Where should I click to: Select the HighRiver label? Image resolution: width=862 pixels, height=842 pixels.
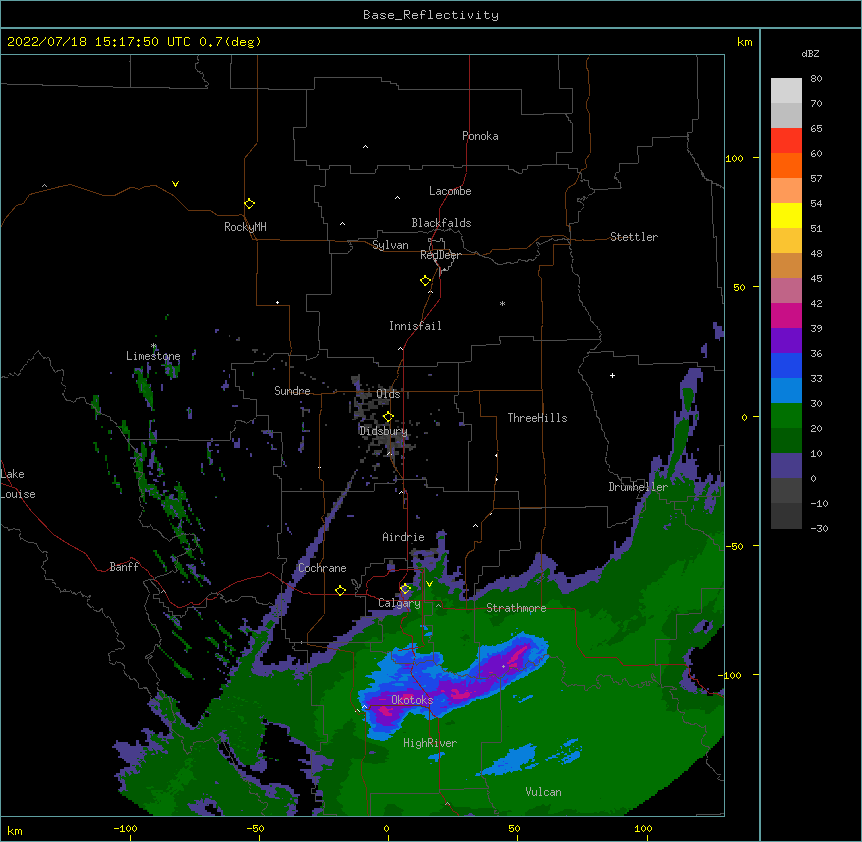[x=430, y=743]
